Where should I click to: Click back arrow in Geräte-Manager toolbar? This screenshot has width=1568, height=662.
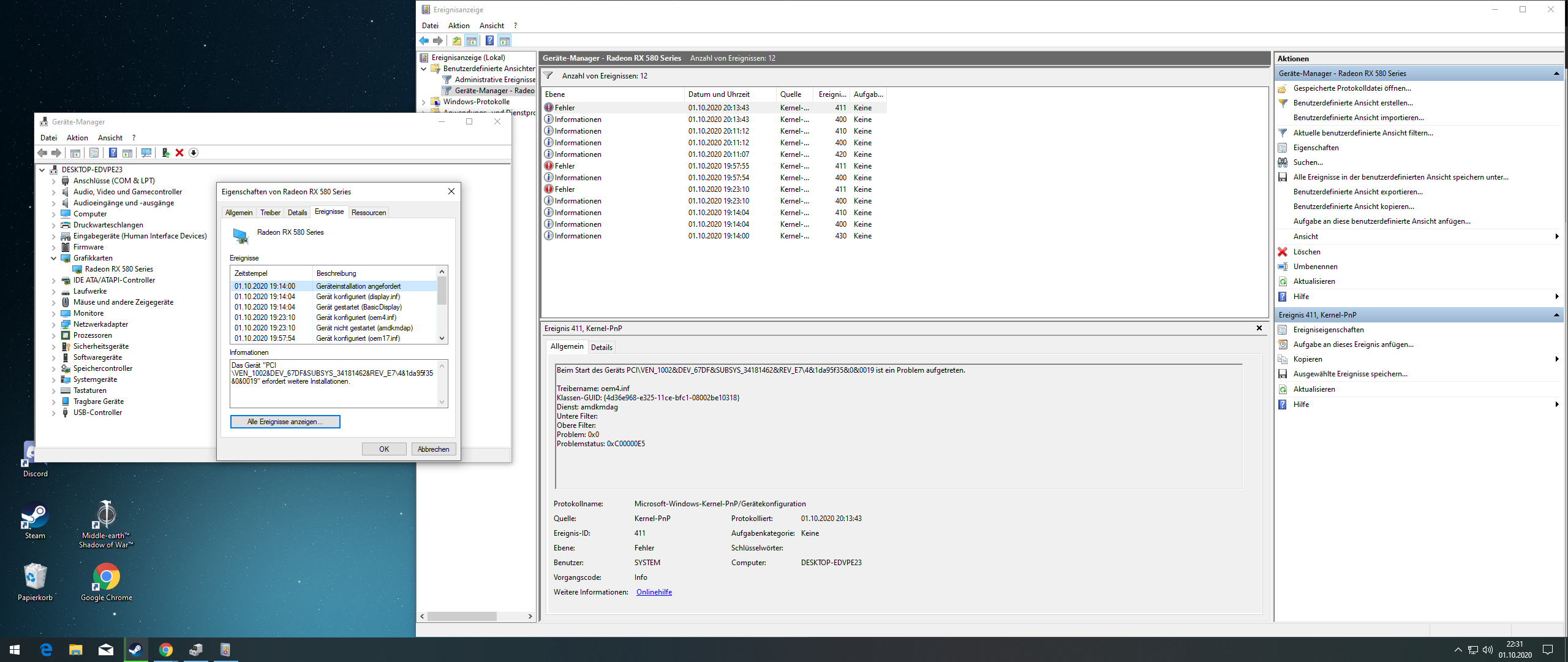pos(42,153)
